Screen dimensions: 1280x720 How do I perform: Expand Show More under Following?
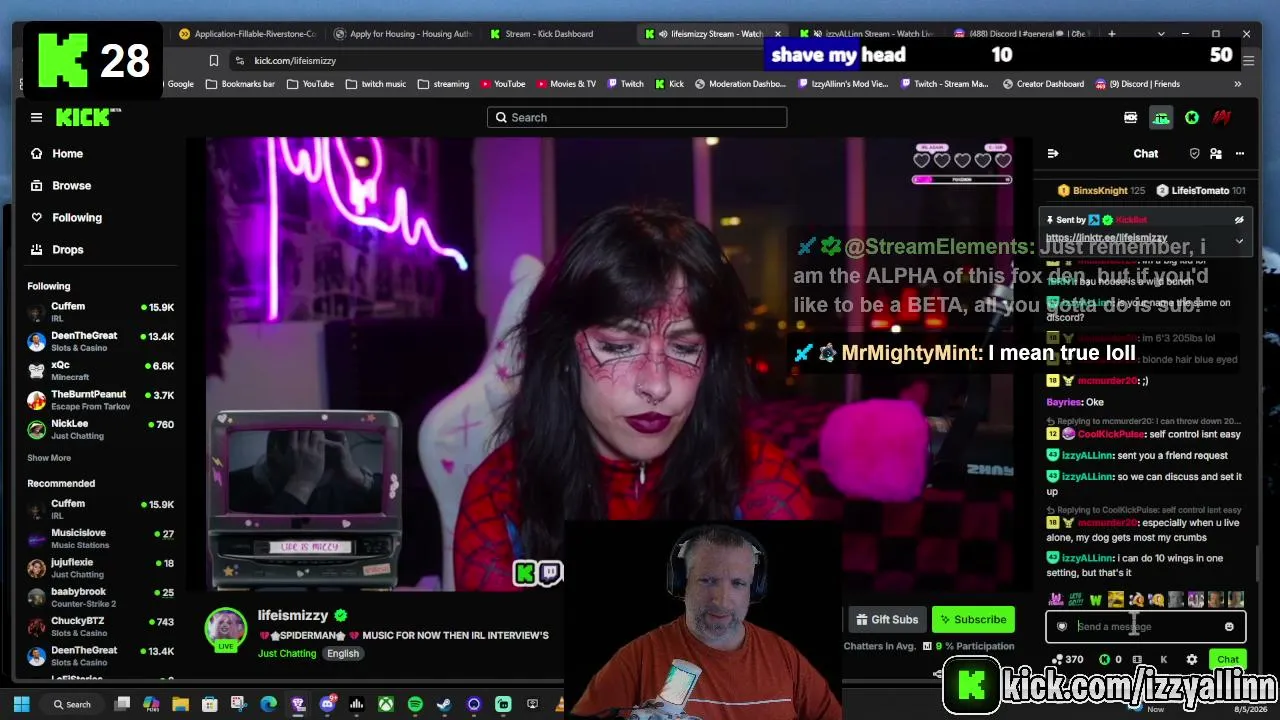pyautogui.click(x=49, y=458)
